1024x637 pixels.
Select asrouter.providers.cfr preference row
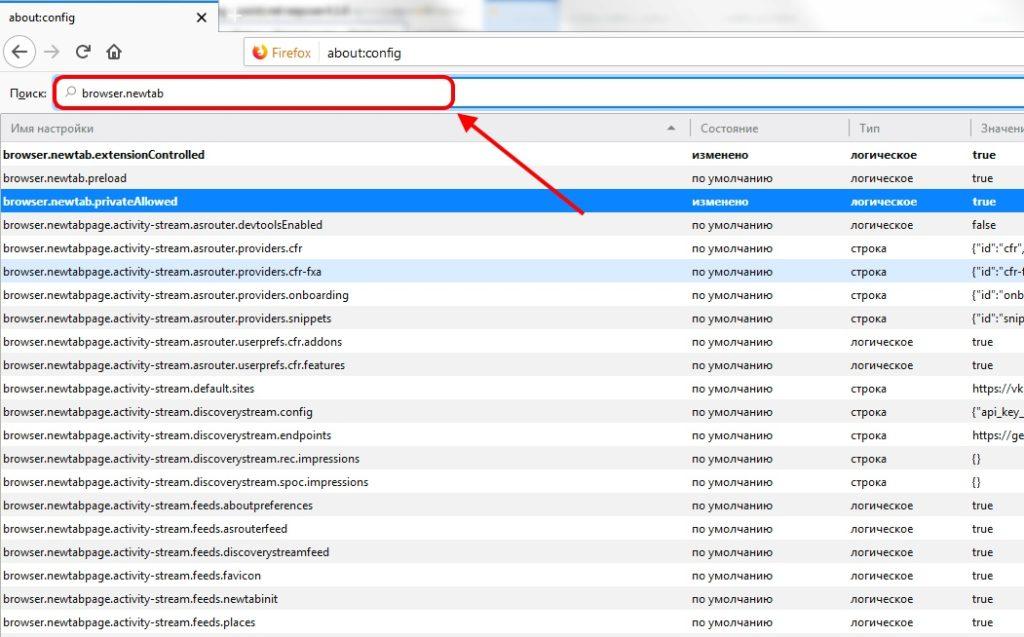512,248
